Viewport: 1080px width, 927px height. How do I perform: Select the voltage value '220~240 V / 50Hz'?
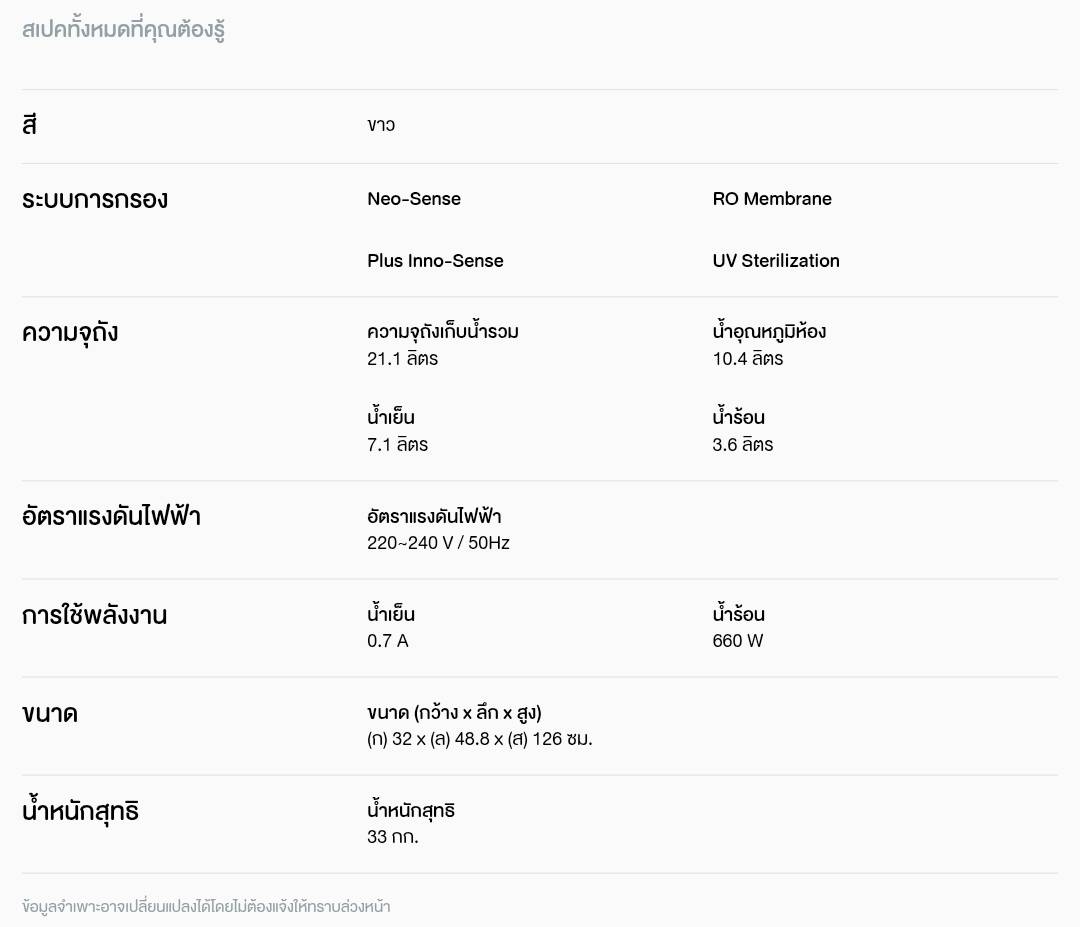pyautogui.click(x=438, y=543)
